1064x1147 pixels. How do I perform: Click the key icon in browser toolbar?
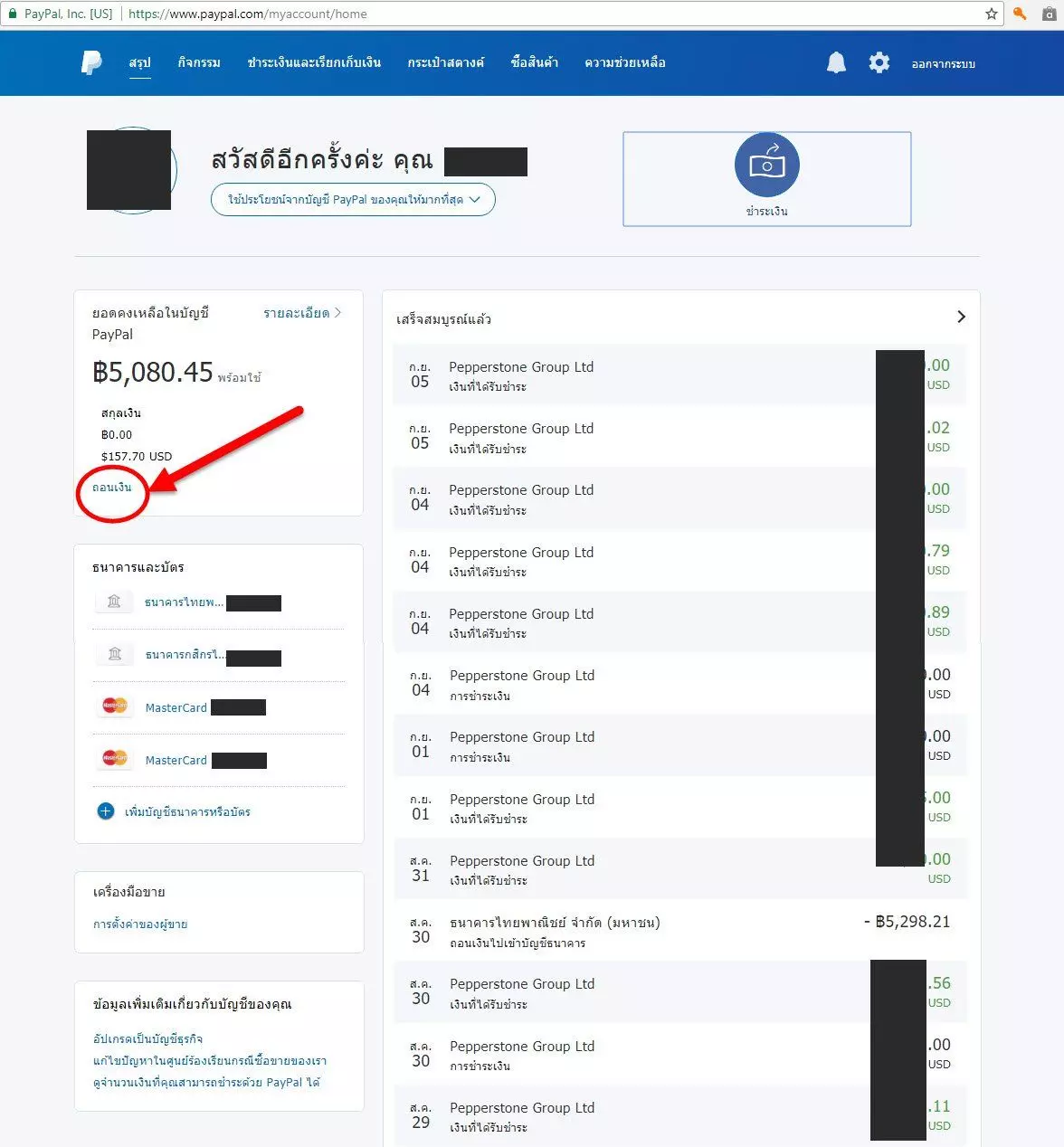1021,14
